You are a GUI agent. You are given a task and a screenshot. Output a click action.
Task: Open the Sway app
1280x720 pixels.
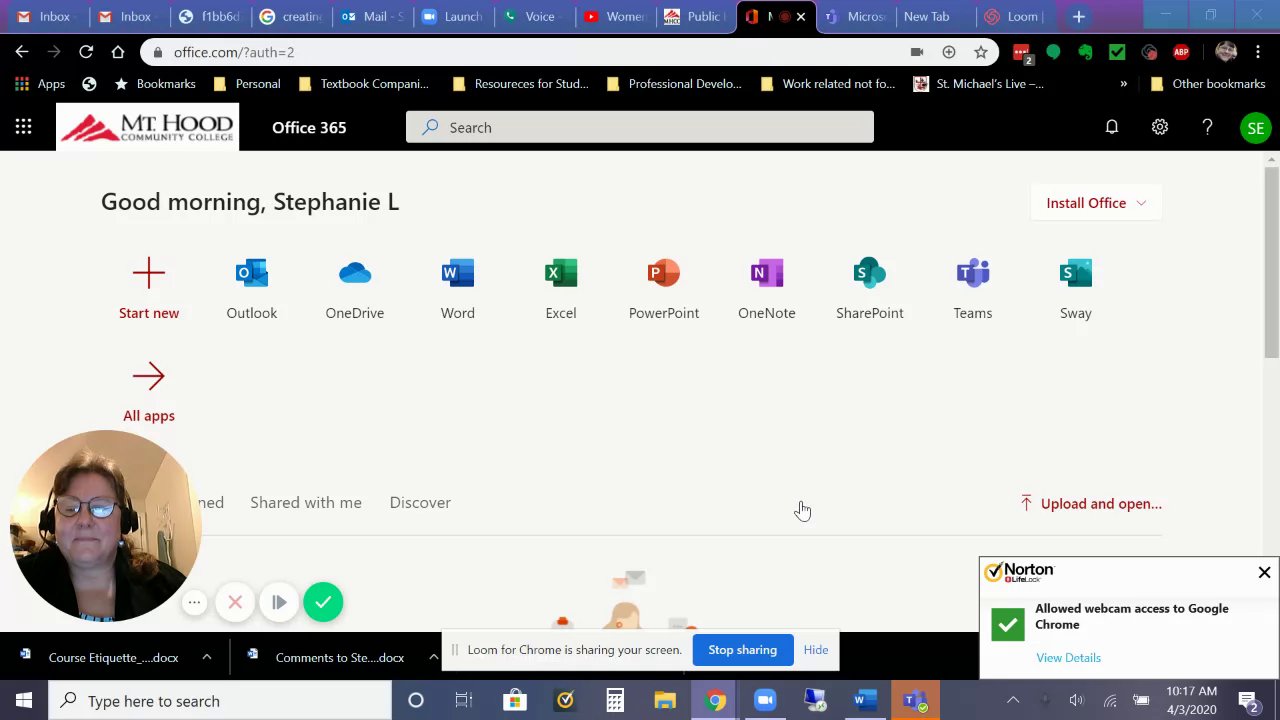1076,290
